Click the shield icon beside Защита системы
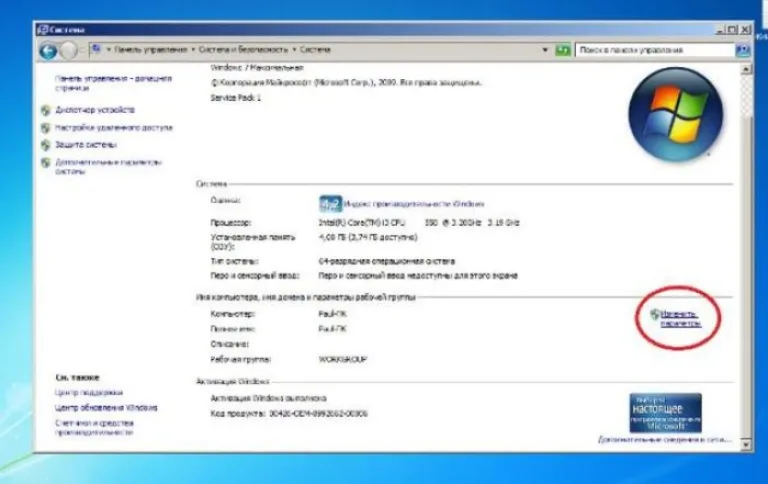This screenshot has width=768, height=484. [x=46, y=145]
